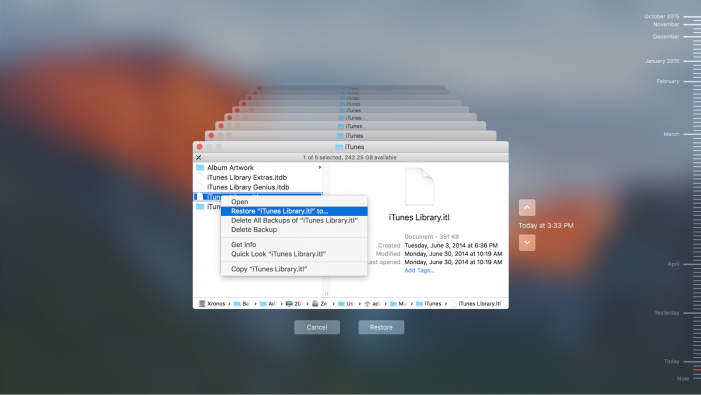Click the Ba folder in path bar
This screenshot has width=701, height=395.
242,304
